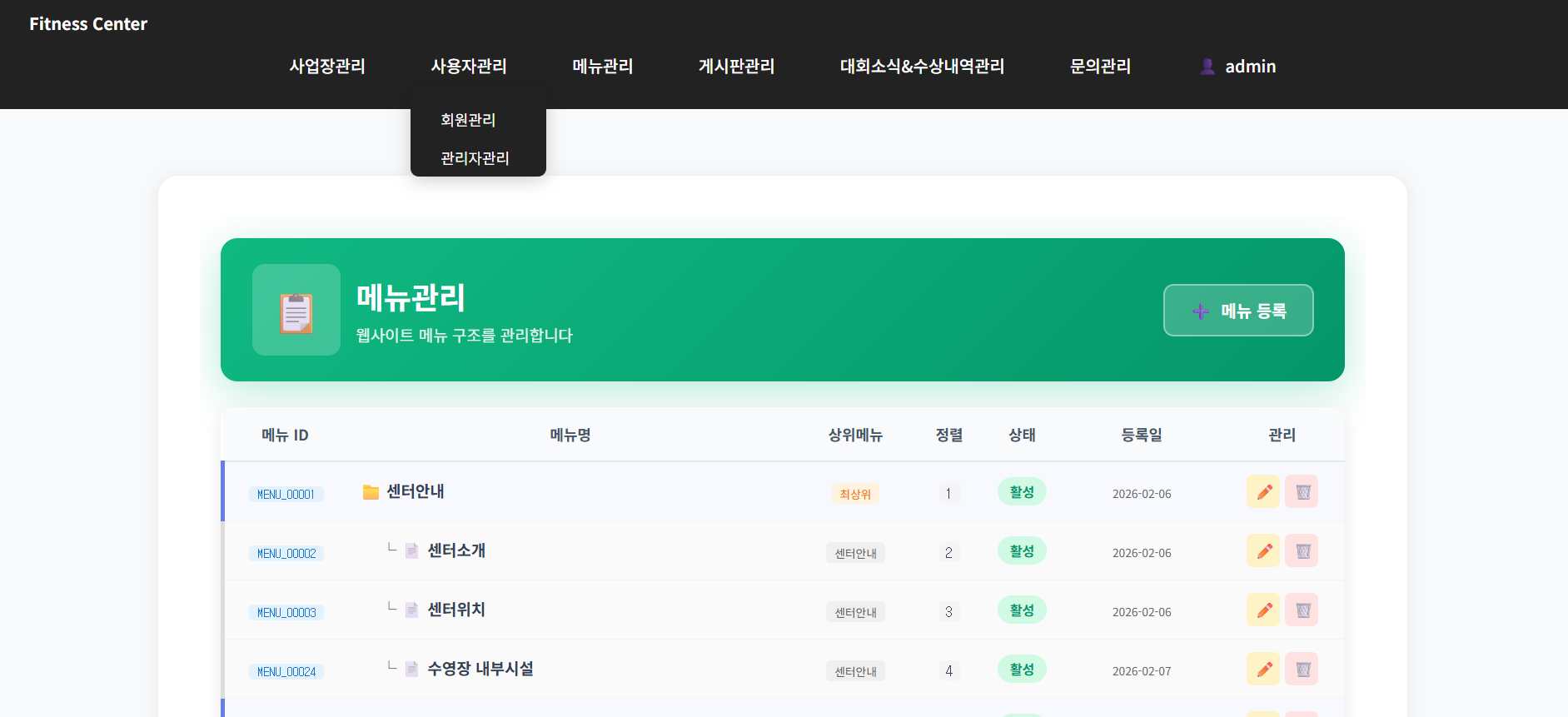Go to the Fitness Center home link

(x=88, y=24)
